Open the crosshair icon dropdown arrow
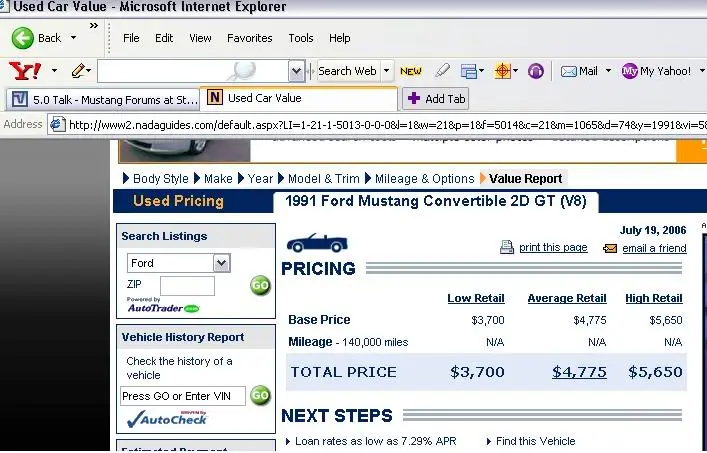 click(515, 71)
